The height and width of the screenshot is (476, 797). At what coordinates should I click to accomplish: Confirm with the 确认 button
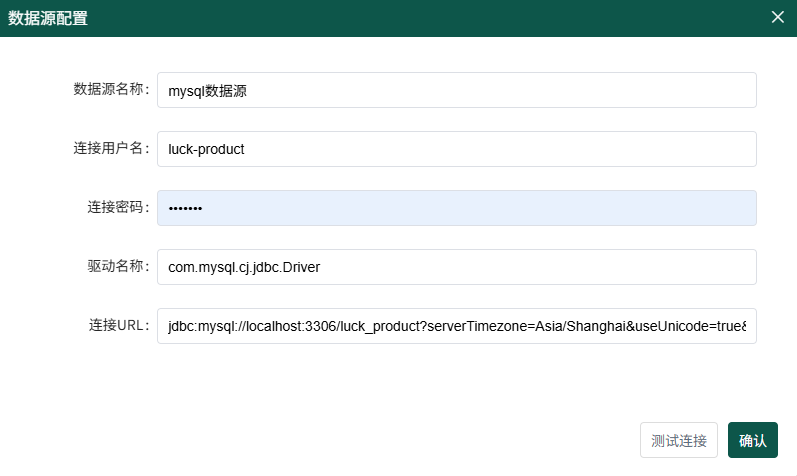click(752, 440)
